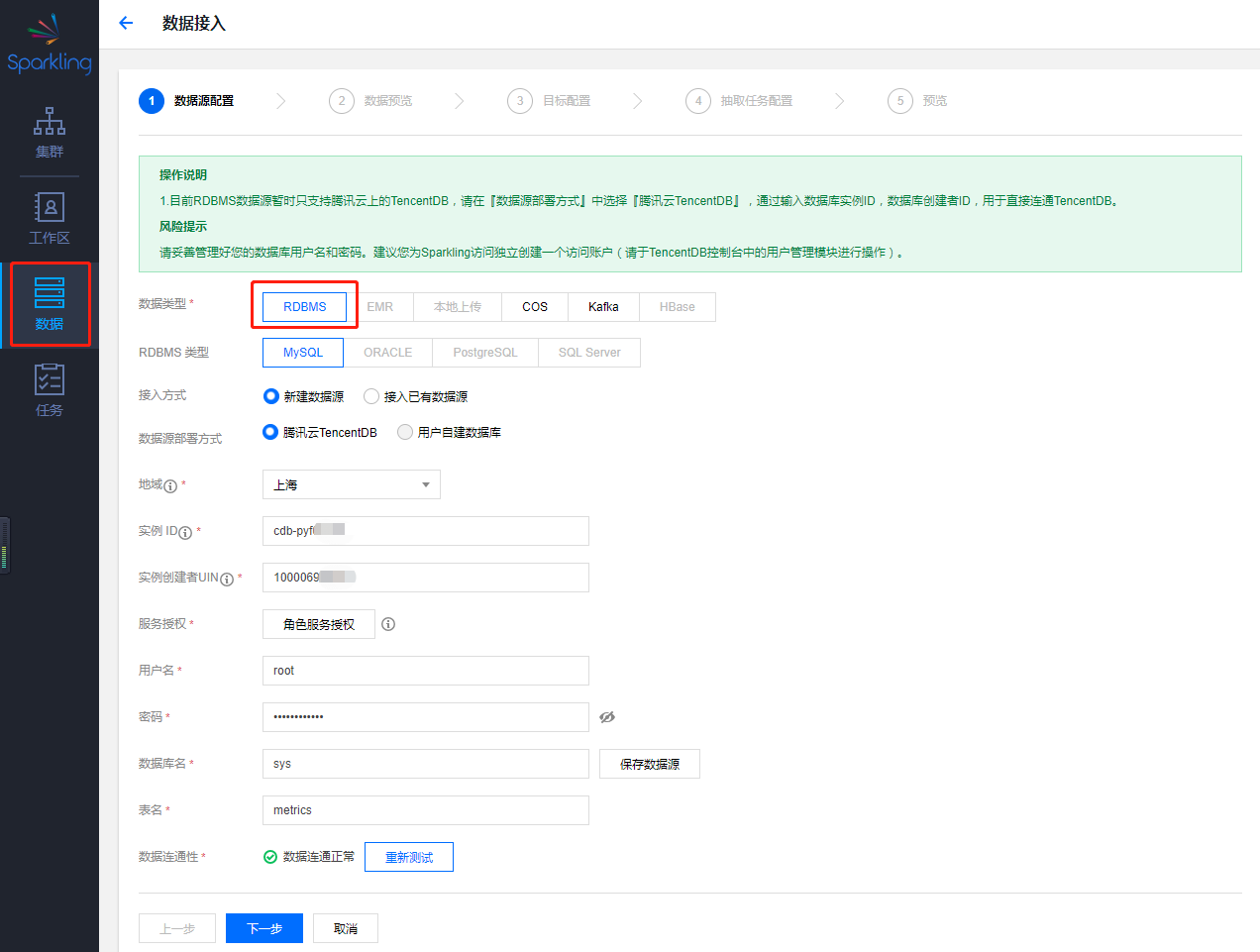
Task: Switch to the COS data type tab
Action: pyautogui.click(x=534, y=307)
